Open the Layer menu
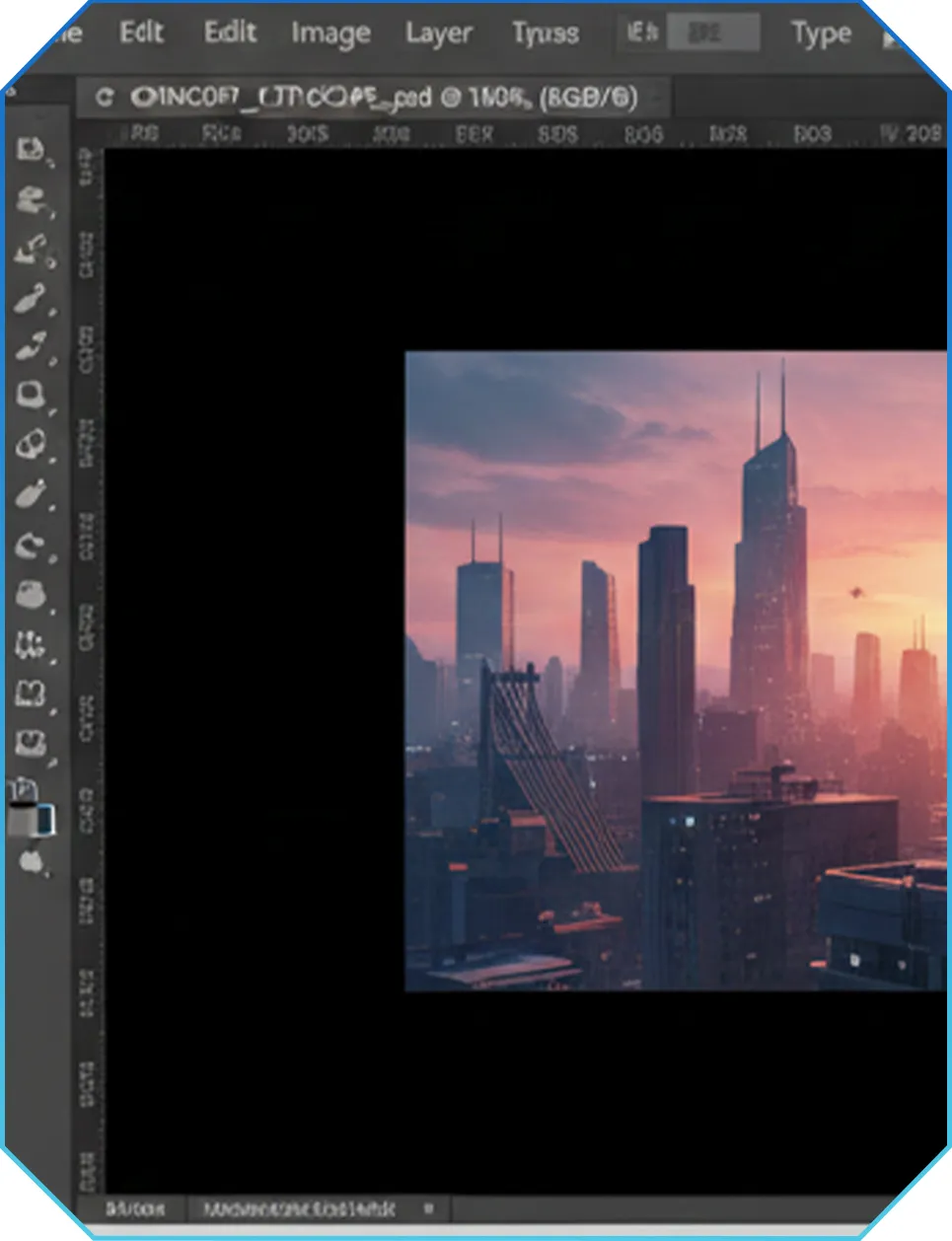 [438, 34]
